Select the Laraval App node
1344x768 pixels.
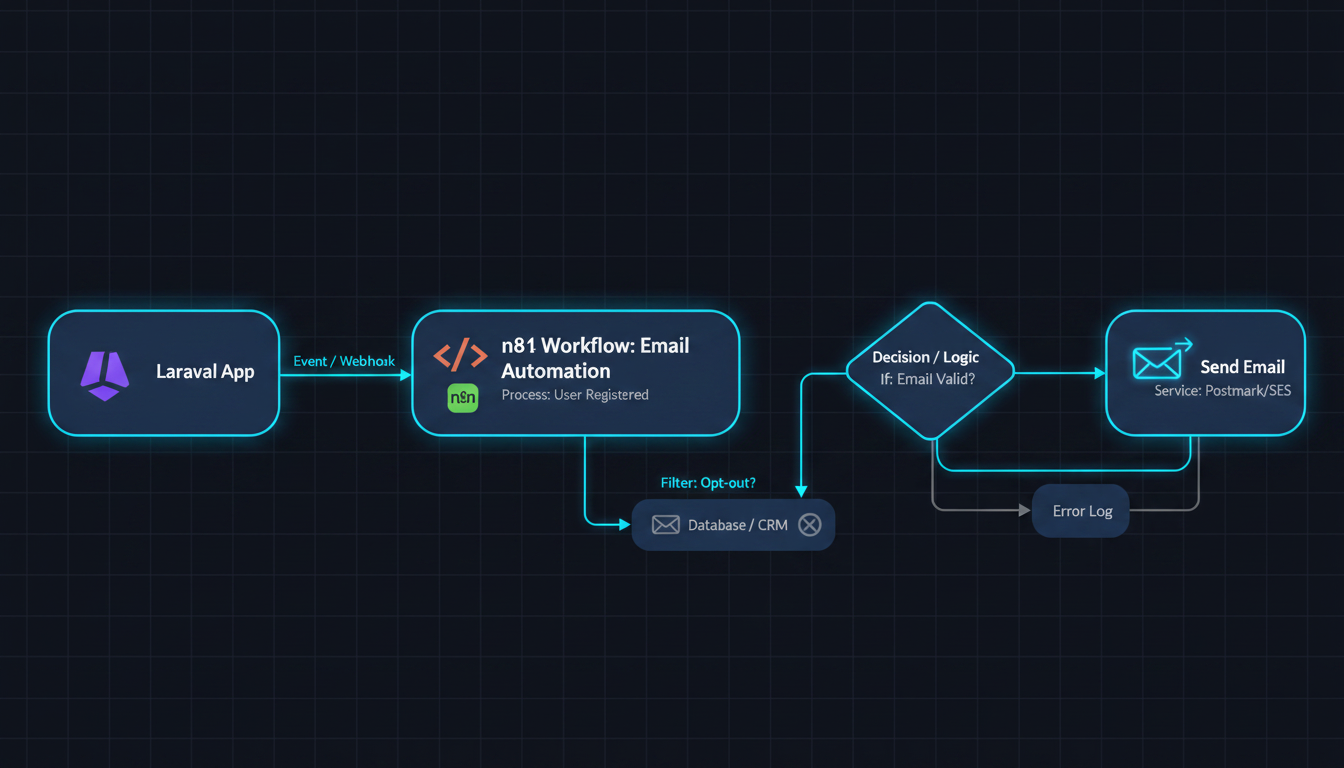coord(164,373)
